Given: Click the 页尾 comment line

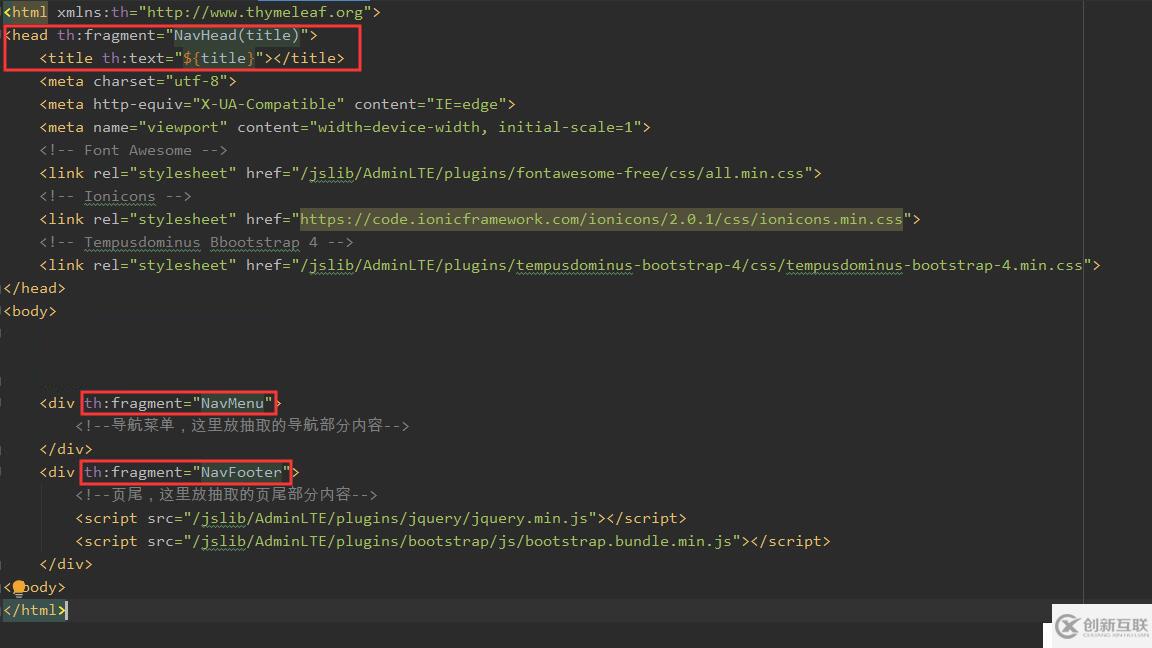Looking at the screenshot, I should click(226, 494).
